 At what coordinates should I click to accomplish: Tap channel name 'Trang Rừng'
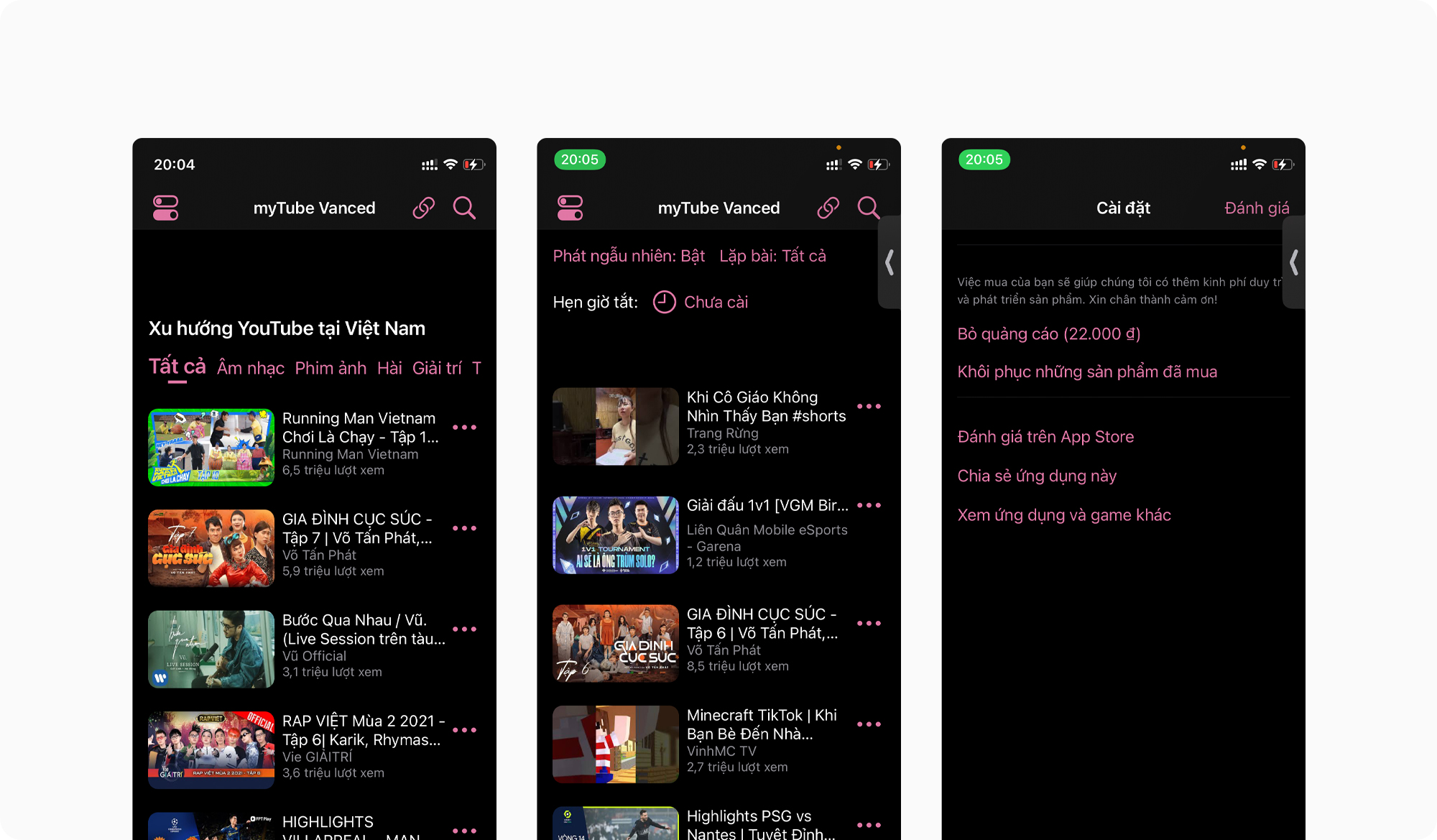[723, 433]
